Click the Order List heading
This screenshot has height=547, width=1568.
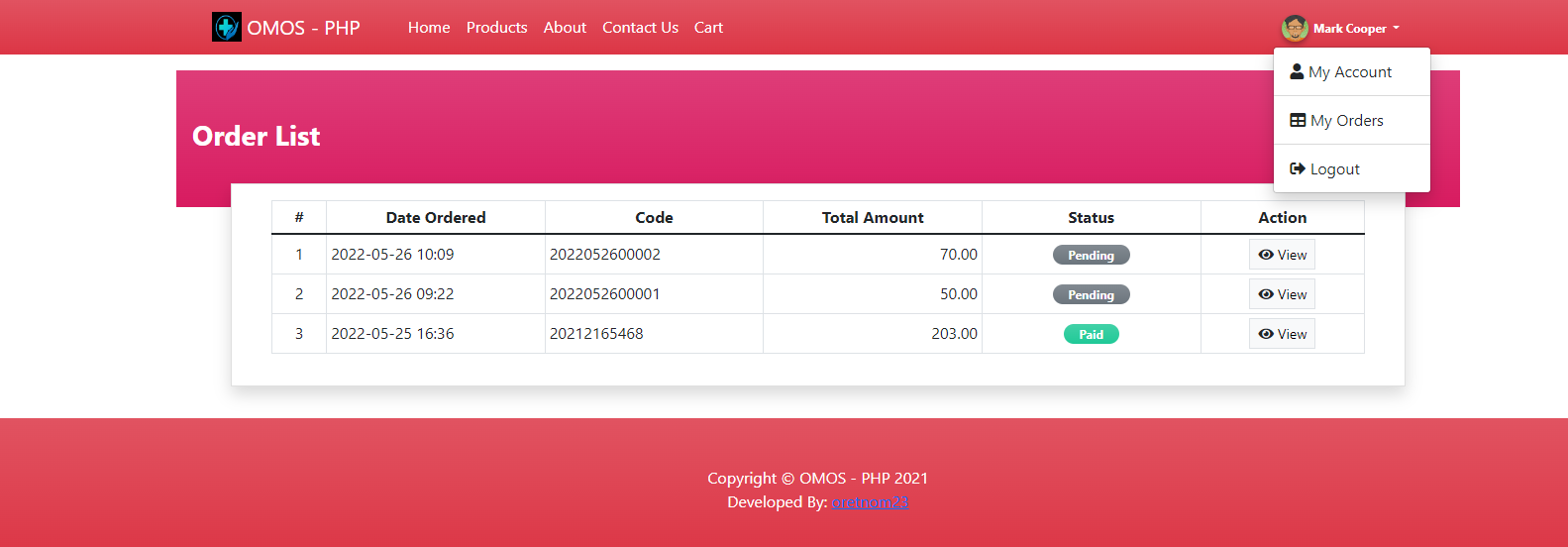[x=257, y=136]
